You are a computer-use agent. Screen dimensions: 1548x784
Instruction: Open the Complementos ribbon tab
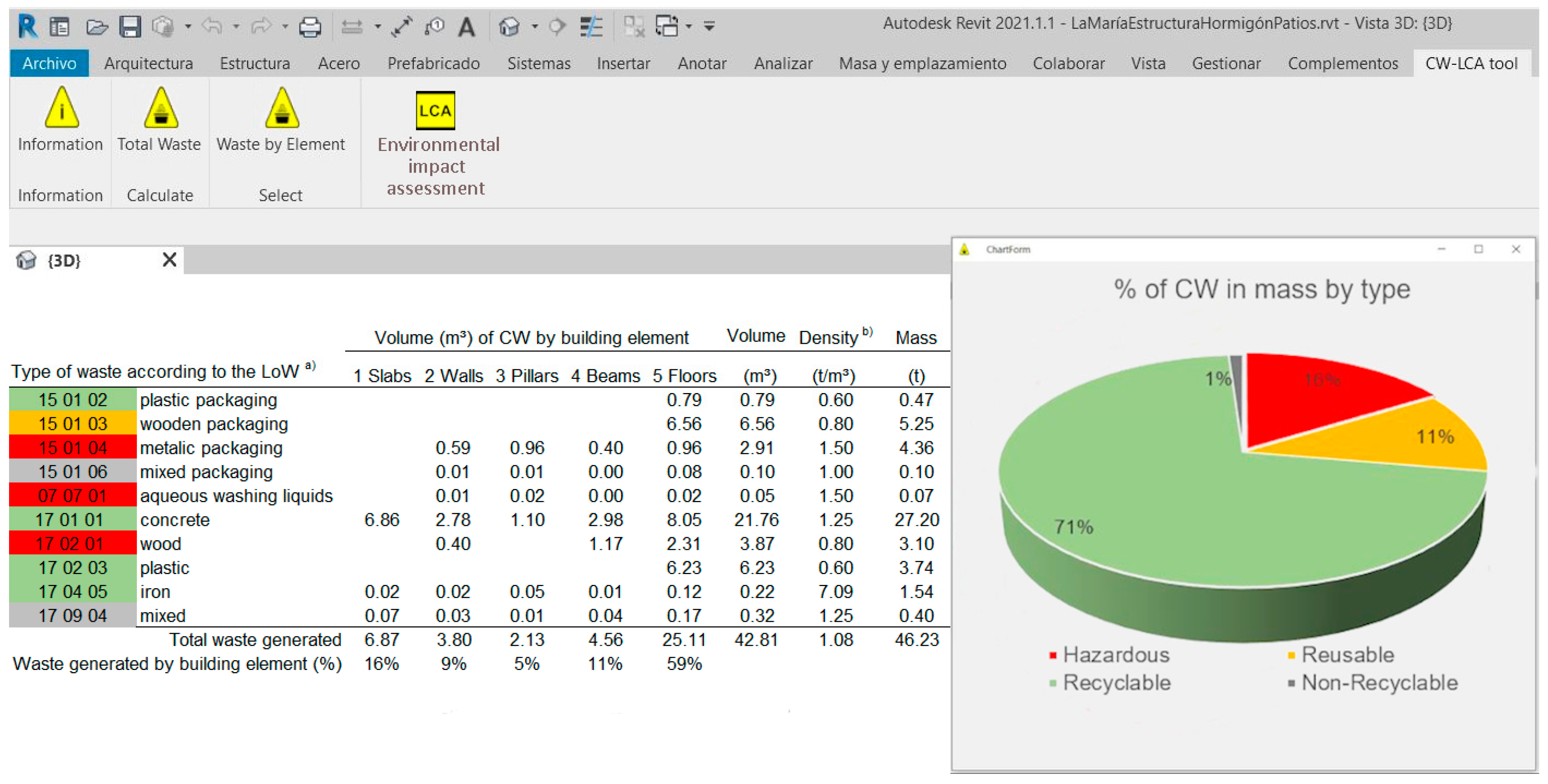point(1342,63)
